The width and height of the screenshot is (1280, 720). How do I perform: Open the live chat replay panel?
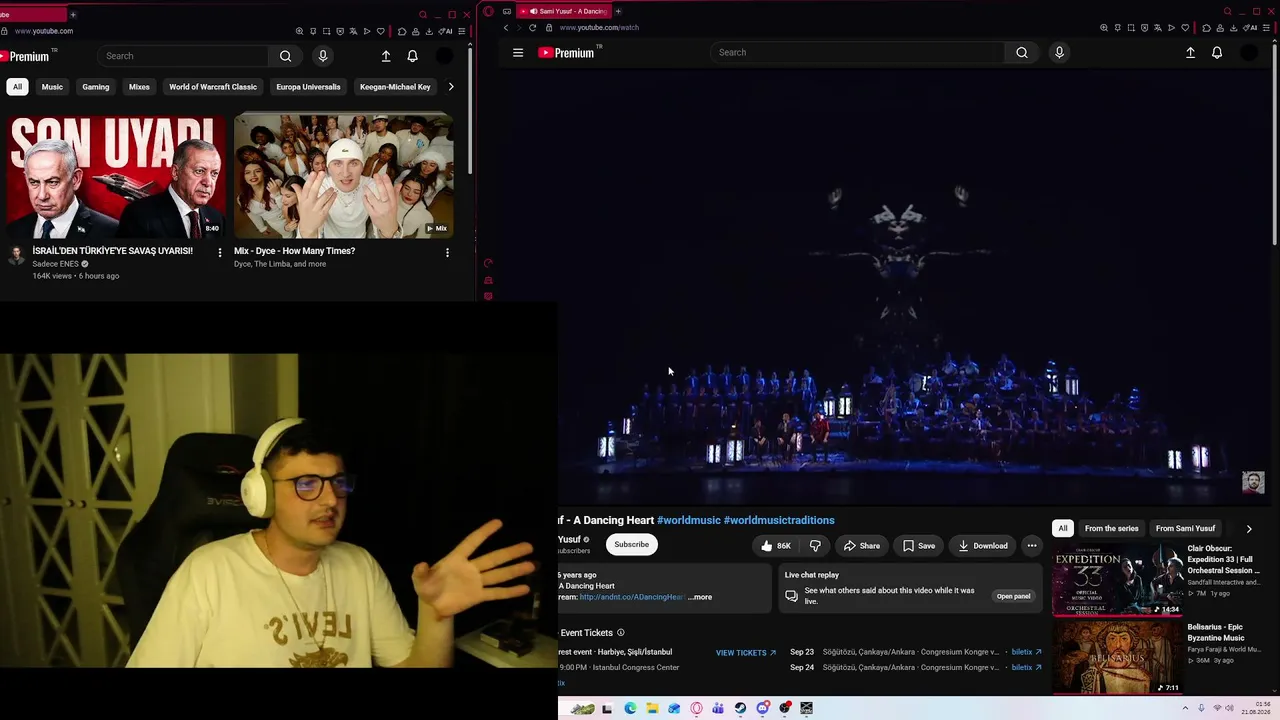1013,597
